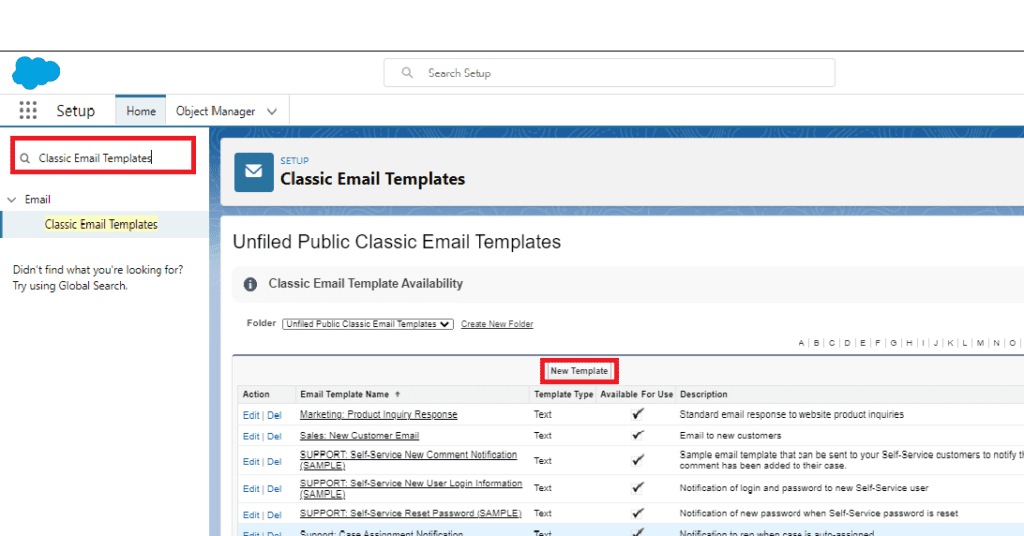Filter templates by letter D
This screenshot has width=1024, height=536.
click(848, 343)
